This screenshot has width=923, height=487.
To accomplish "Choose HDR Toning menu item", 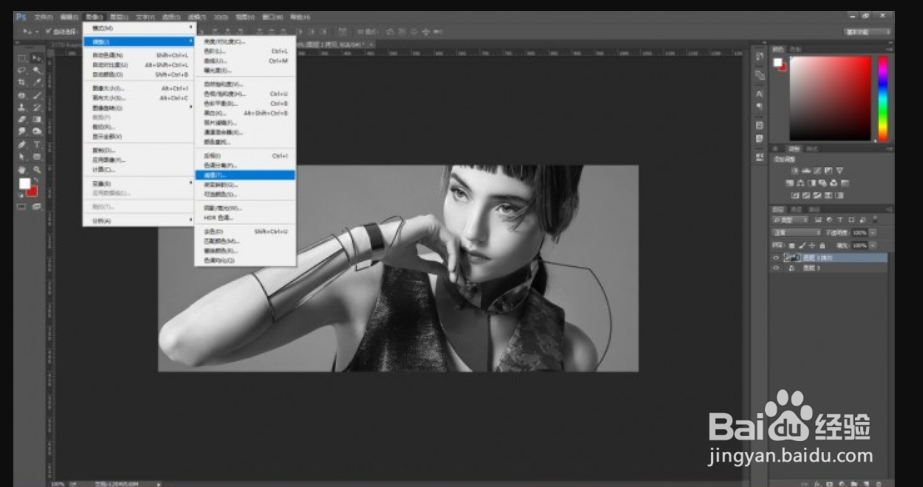I will point(245,217).
